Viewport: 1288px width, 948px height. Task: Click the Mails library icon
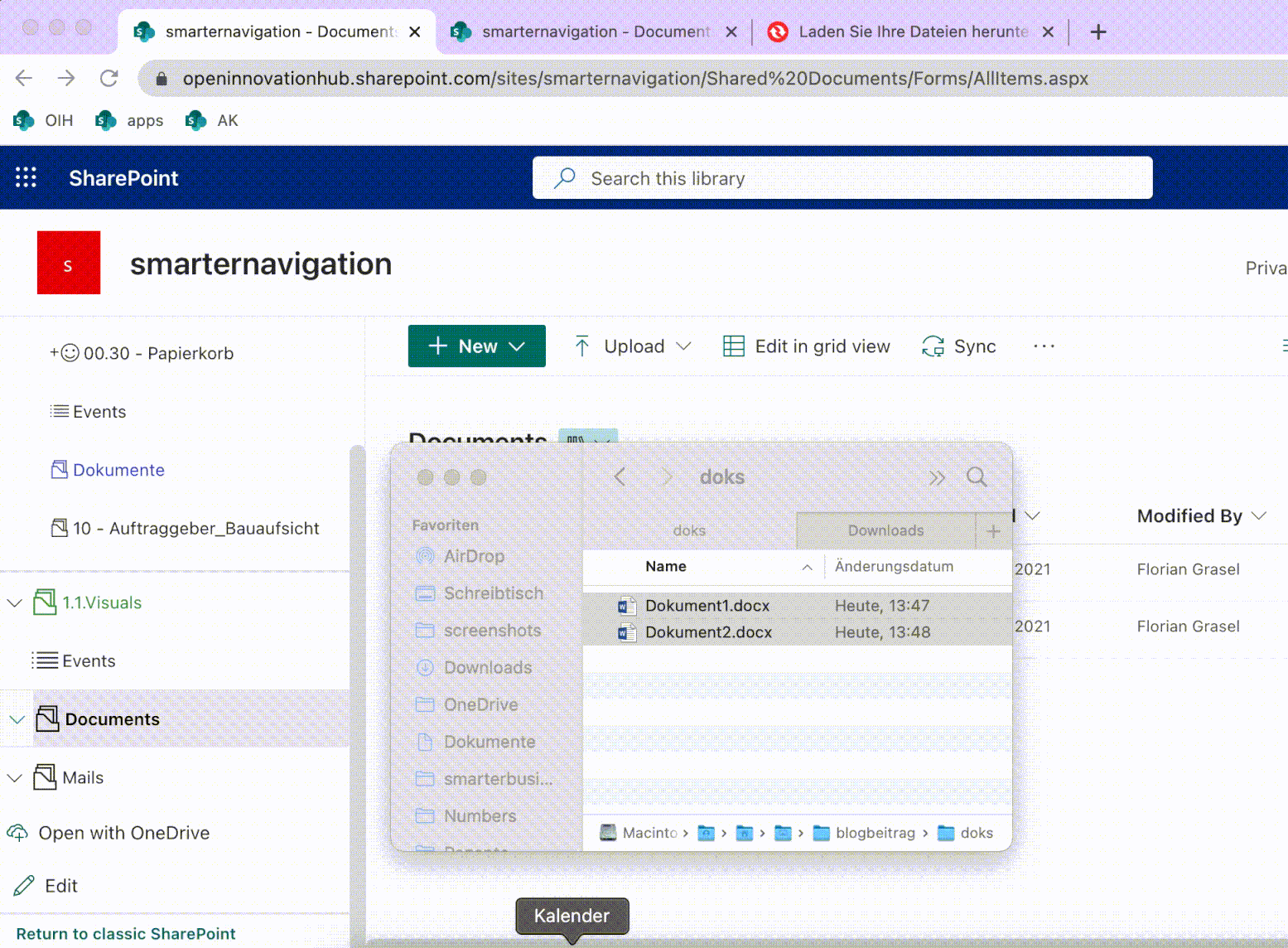coord(46,777)
